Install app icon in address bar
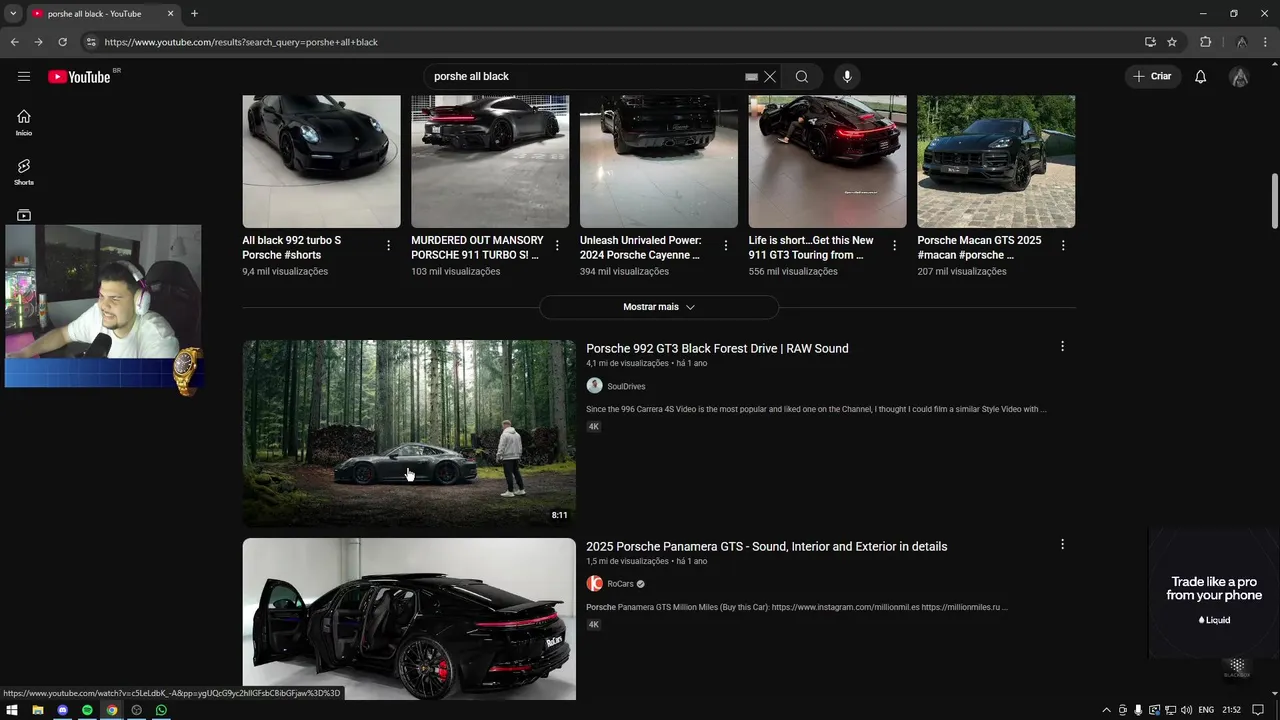 [1150, 42]
